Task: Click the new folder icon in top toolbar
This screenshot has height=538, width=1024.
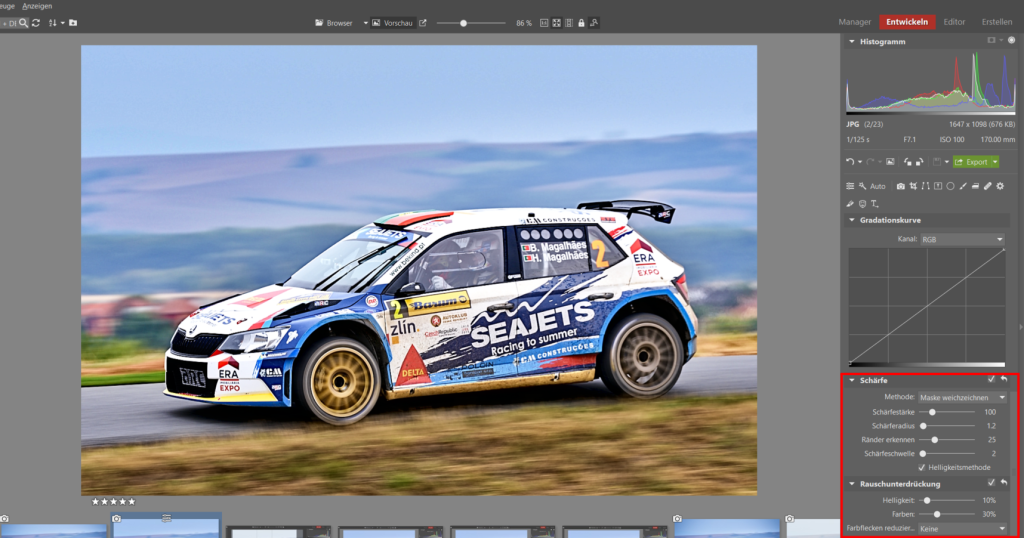Action: (x=73, y=23)
